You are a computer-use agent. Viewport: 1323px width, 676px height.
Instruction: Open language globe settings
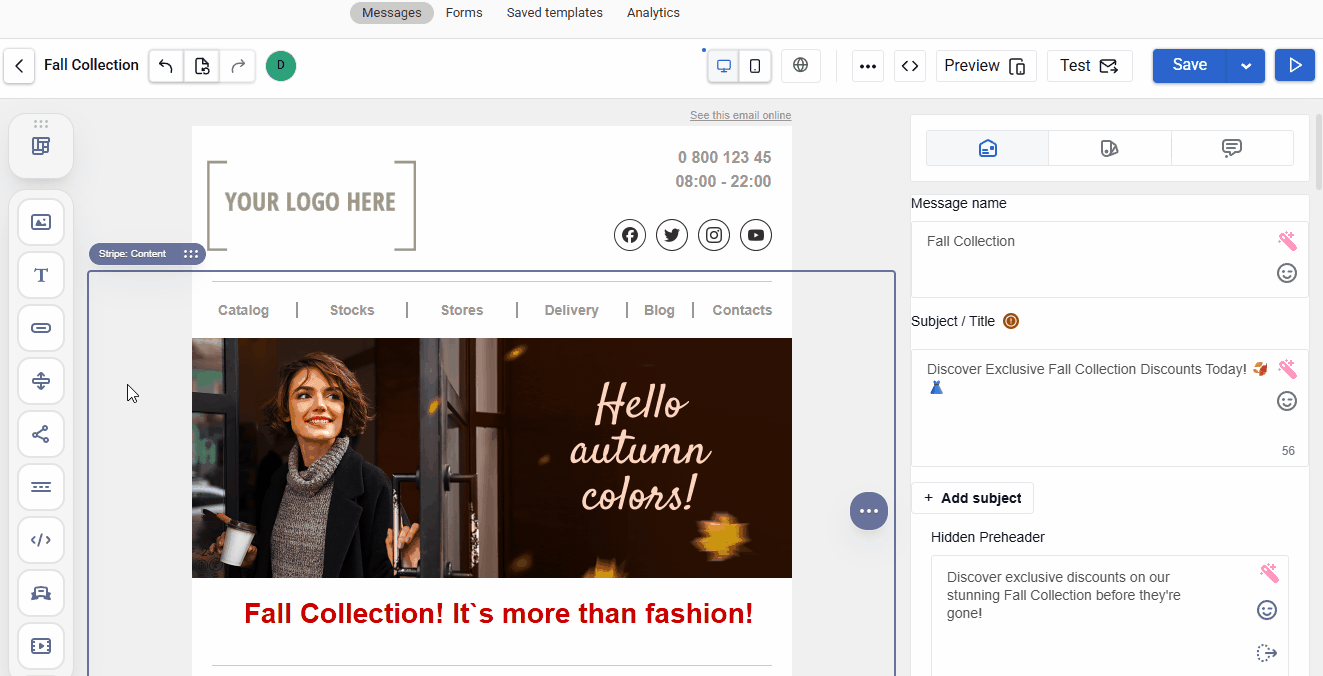click(x=801, y=66)
